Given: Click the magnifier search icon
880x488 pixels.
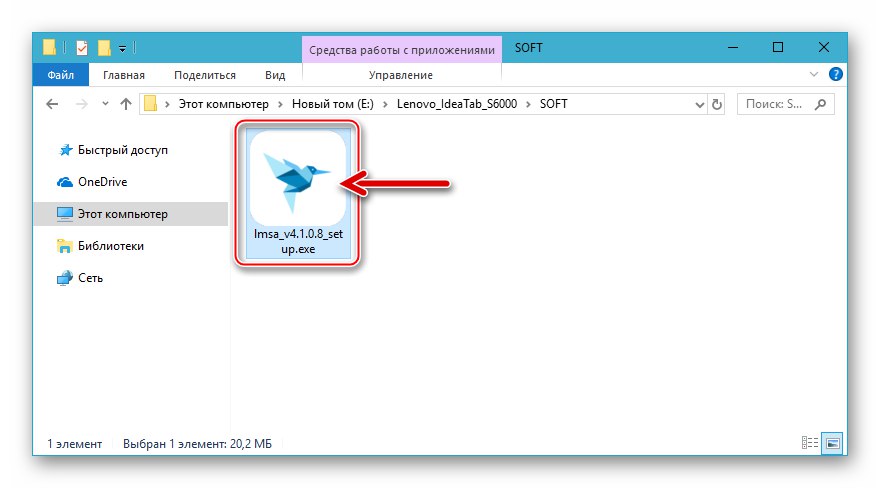Looking at the screenshot, I should (x=821, y=104).
